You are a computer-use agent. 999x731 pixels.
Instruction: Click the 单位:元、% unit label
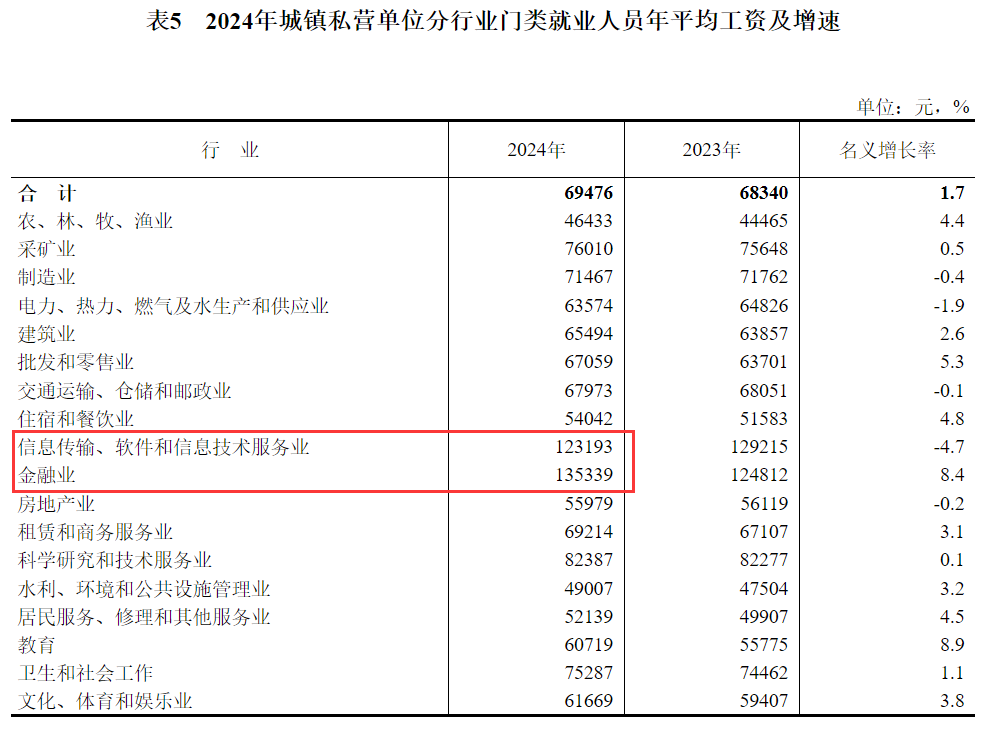point(912,106)
